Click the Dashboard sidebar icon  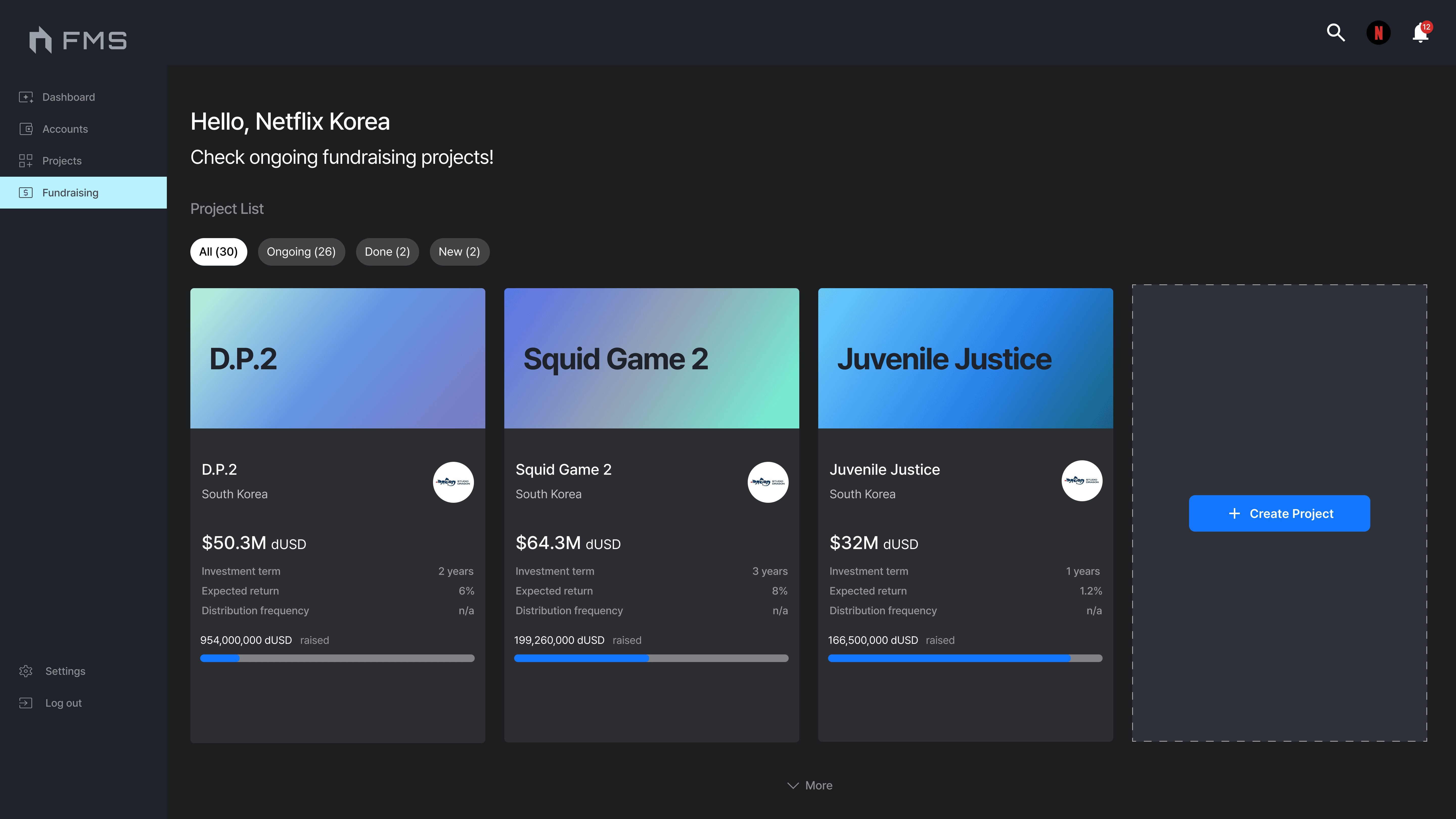coord(26,97)
